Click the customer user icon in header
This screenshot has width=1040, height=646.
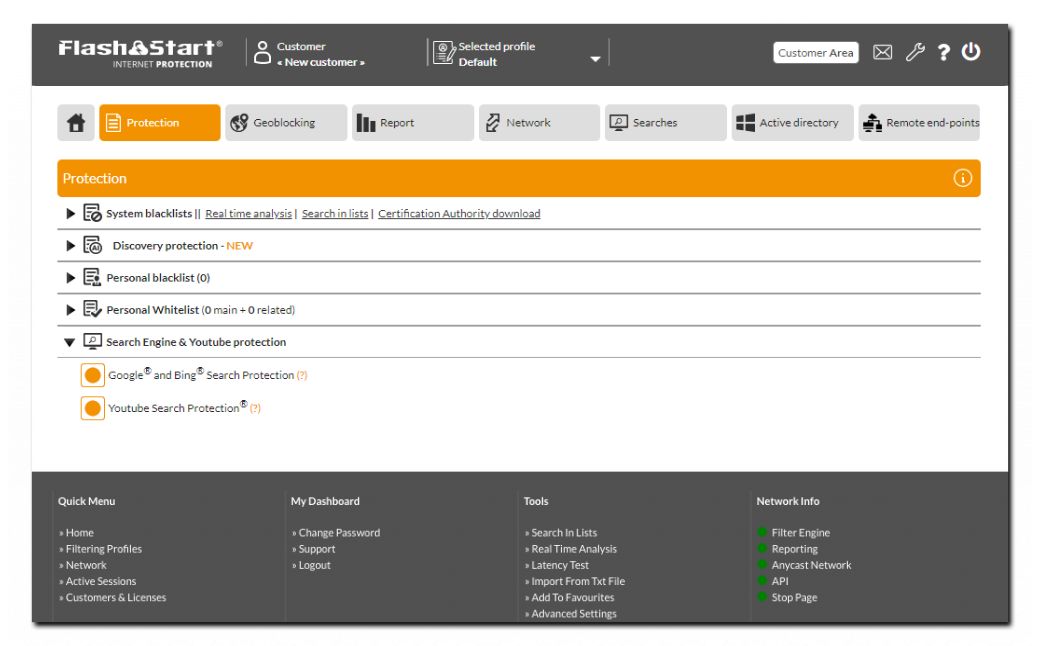click(x=262, y=53)
